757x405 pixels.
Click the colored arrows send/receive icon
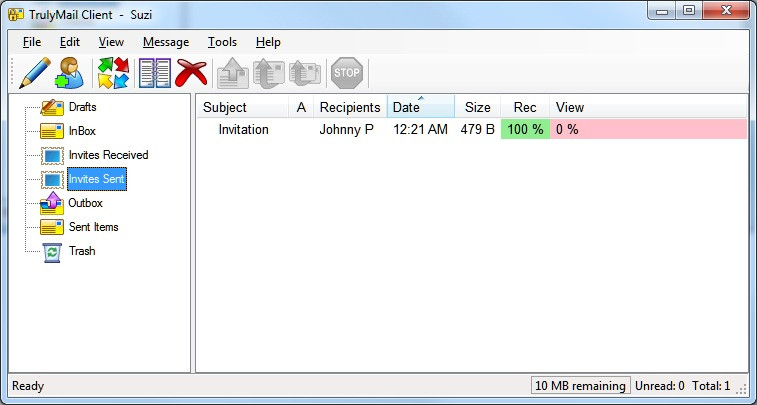click(x=113, y=73)
